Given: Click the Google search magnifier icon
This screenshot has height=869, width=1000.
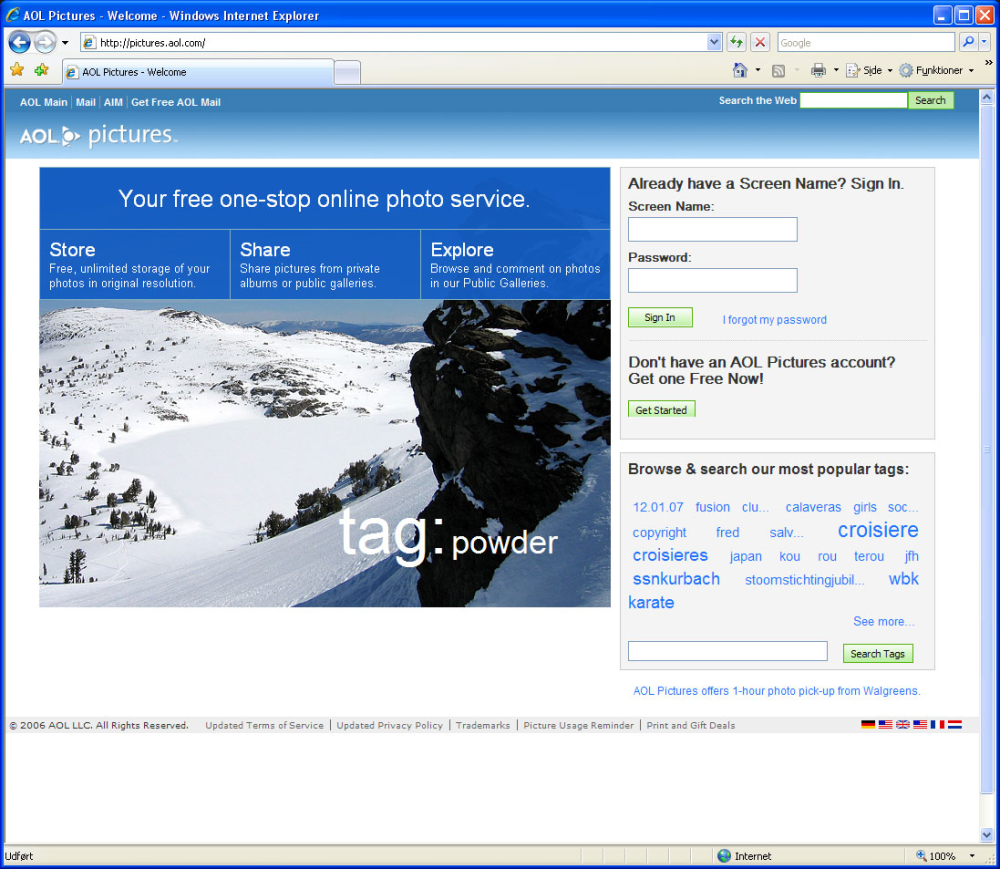Looking at the screenshot, I should point(968,42).
